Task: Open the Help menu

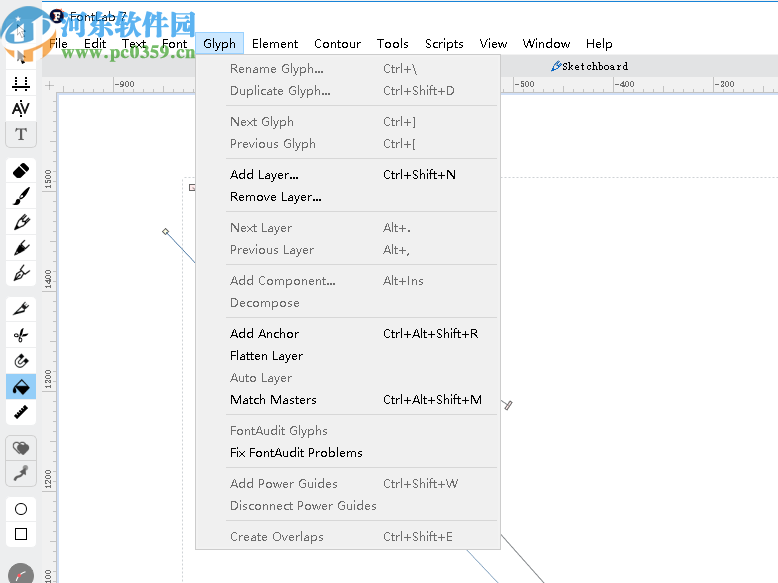Action: click(599, 44)
